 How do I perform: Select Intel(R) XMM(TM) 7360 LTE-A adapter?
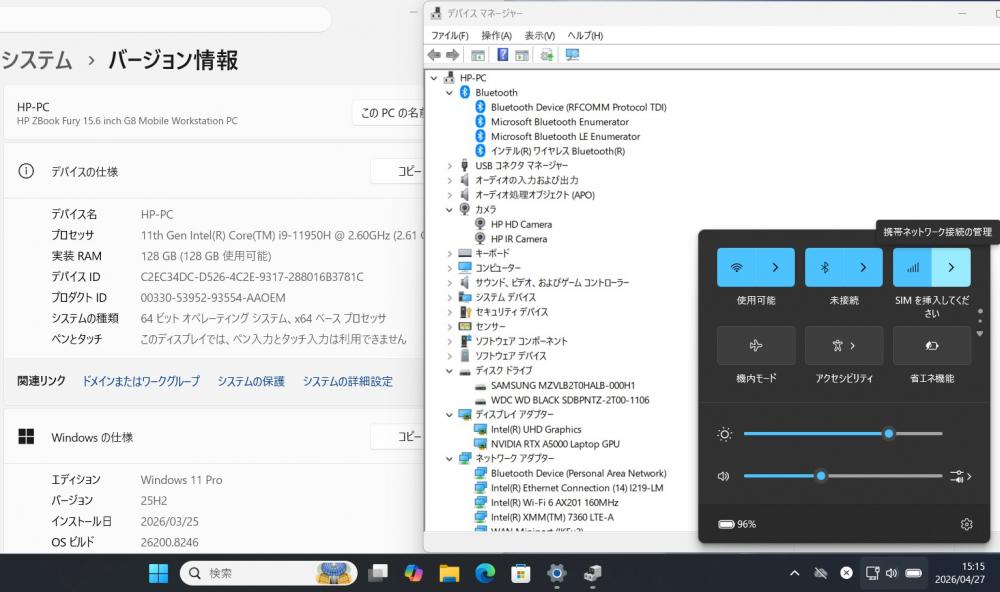pos(552,517)
